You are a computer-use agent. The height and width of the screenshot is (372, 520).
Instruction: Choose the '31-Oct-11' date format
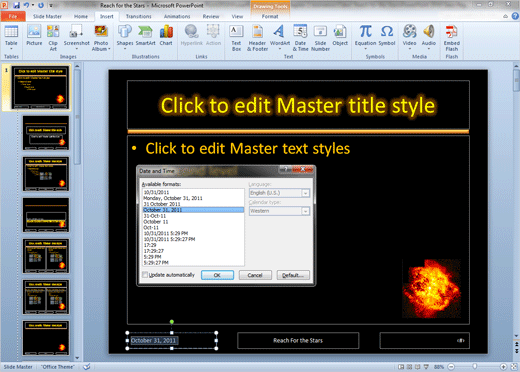[x=155, y=216]
